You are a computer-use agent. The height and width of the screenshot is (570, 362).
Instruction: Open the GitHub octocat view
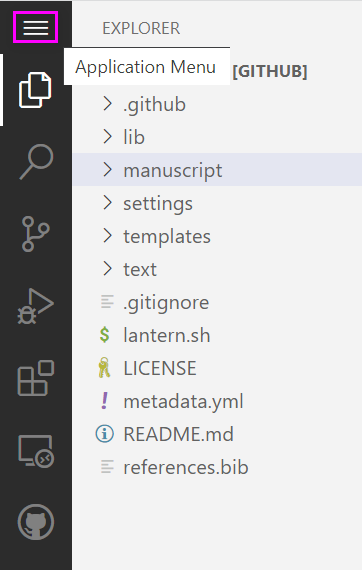[36, 522]
